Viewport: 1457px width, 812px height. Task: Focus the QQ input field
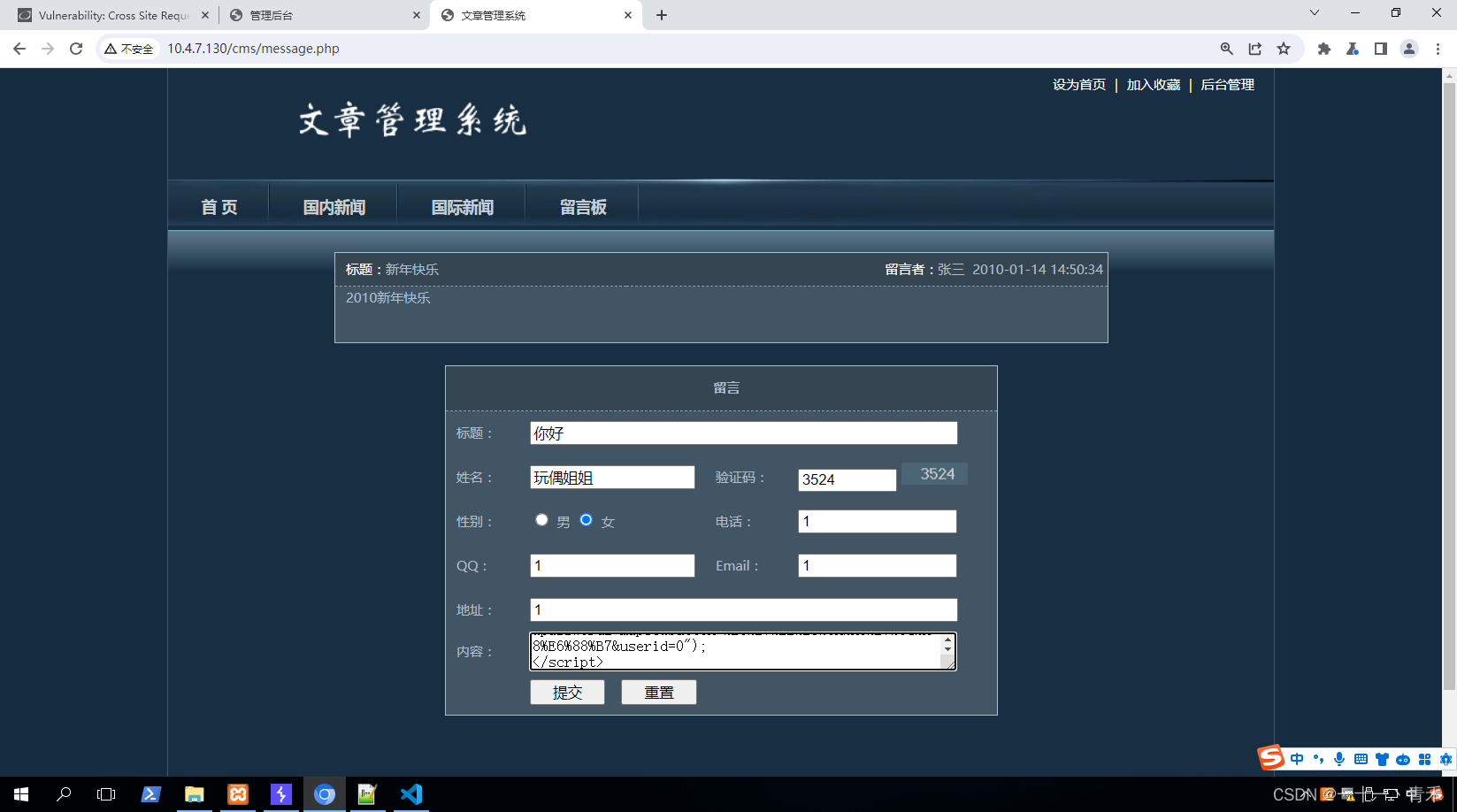(612, 565)
